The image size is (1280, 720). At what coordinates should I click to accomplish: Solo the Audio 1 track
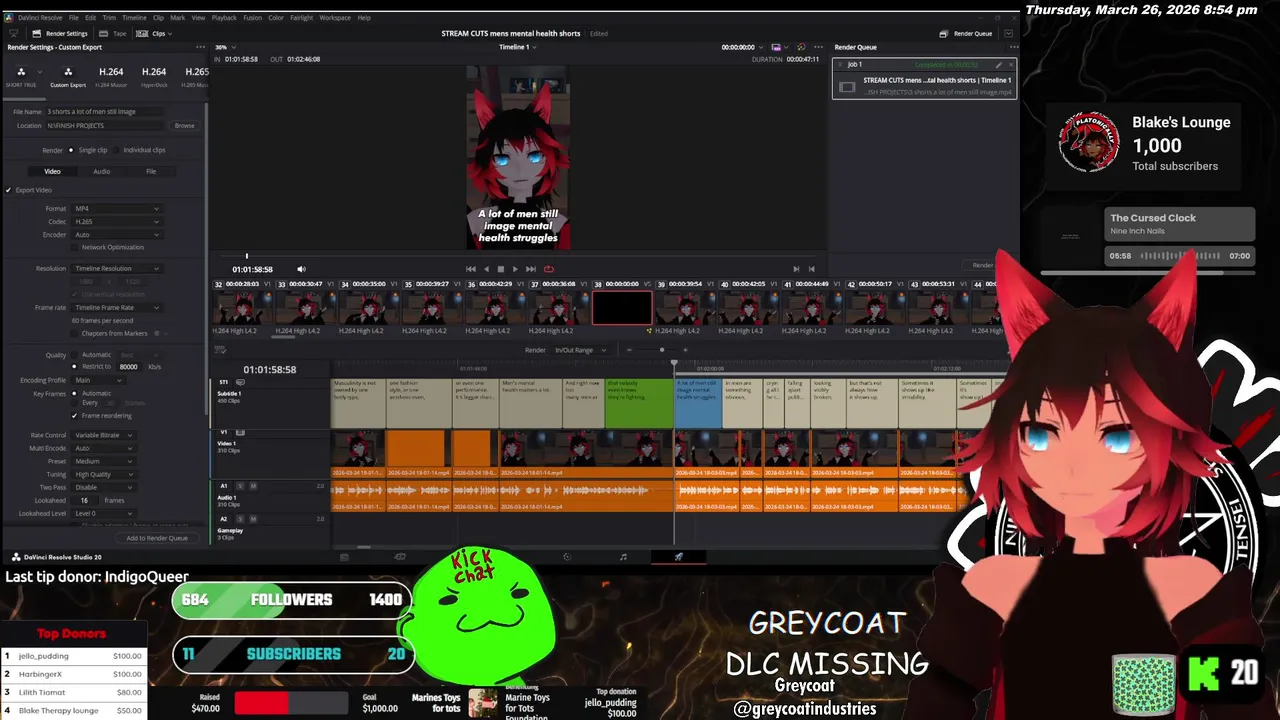click(239, 486)
